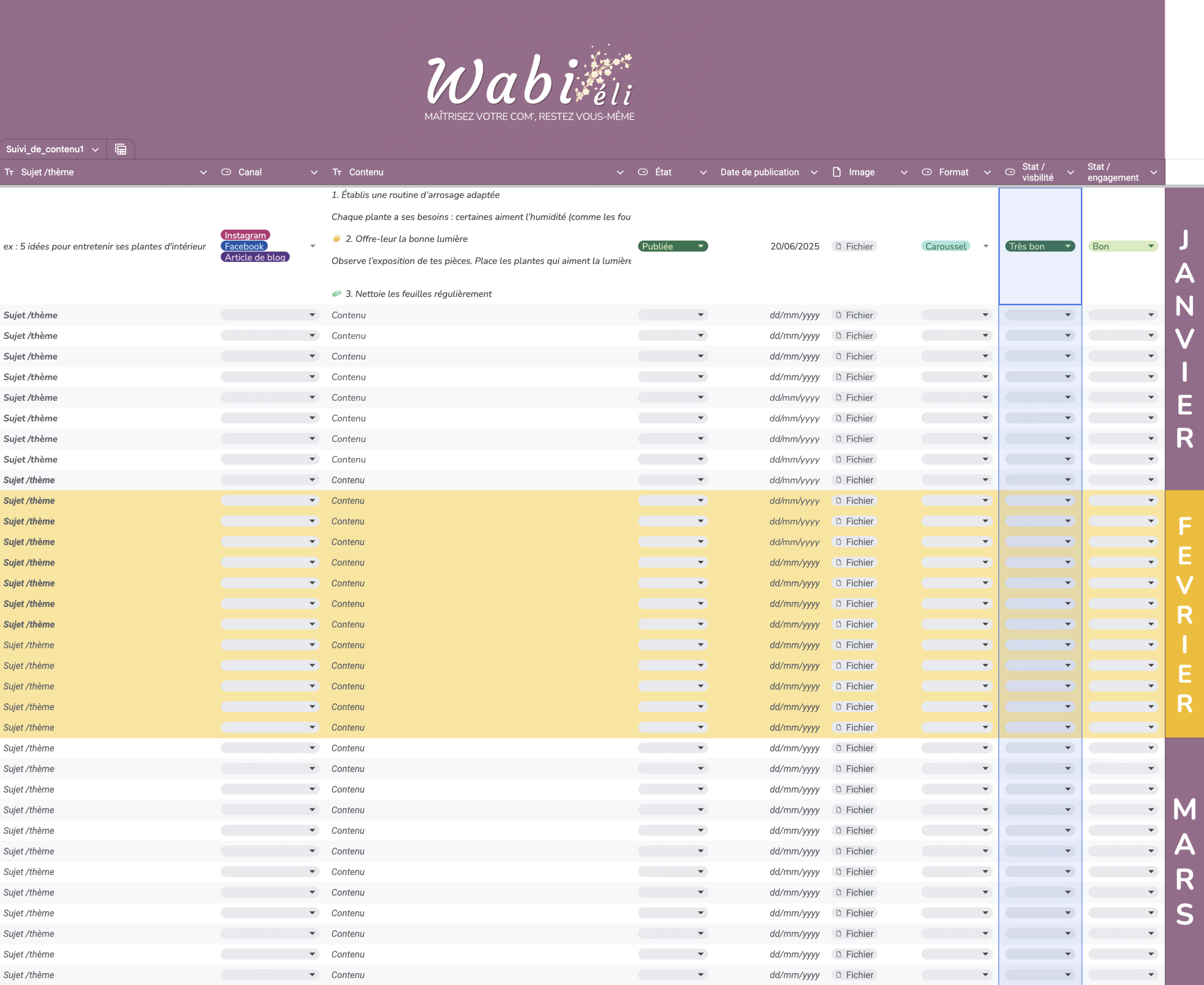This screenshot has height=985, width=1204.
Task: Click the Date de publication header label
Action: pos(760,172)
